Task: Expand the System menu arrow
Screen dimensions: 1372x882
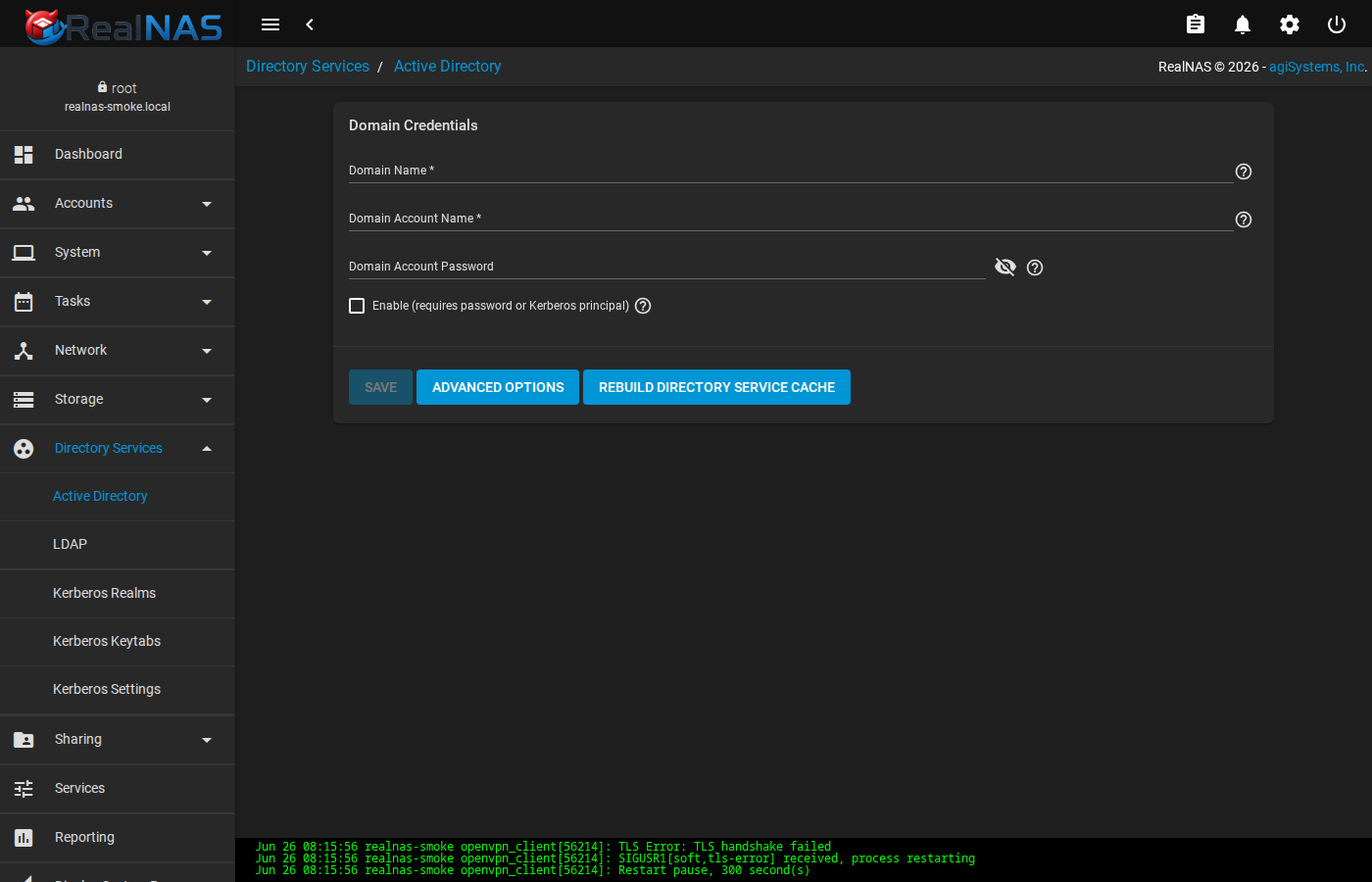Action: click(207, 253)
